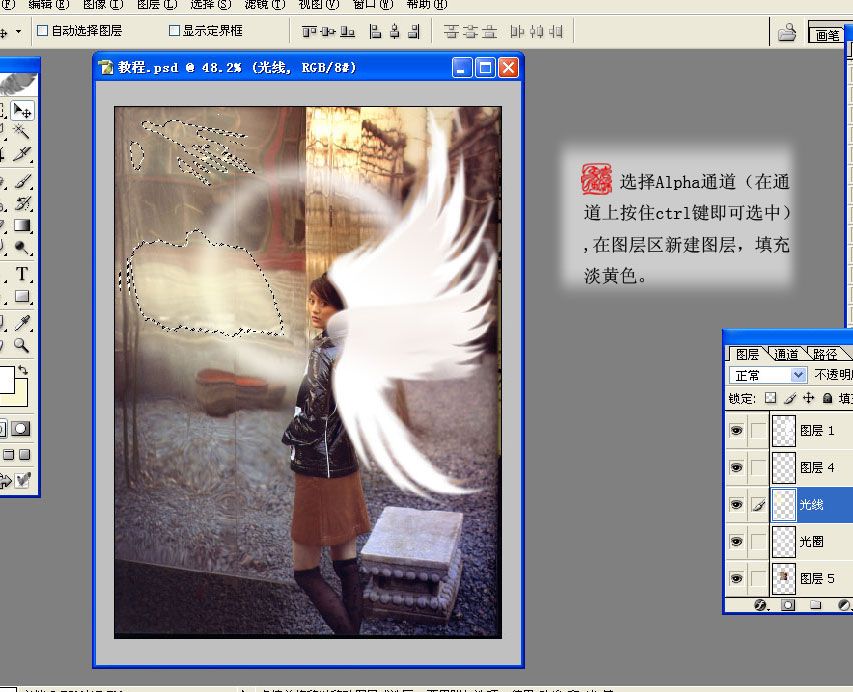Screen dimensions: 853x692
Task: Align right edges in options bar
Action: pos(414,32)
